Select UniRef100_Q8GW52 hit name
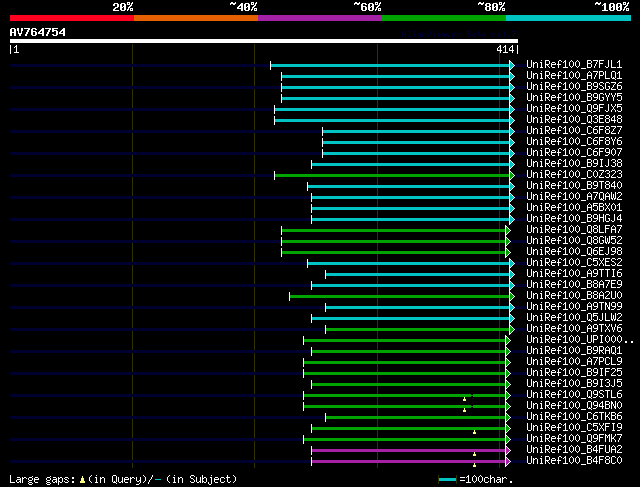This screenshot has height=487, width=640. [x=574, y=241]
